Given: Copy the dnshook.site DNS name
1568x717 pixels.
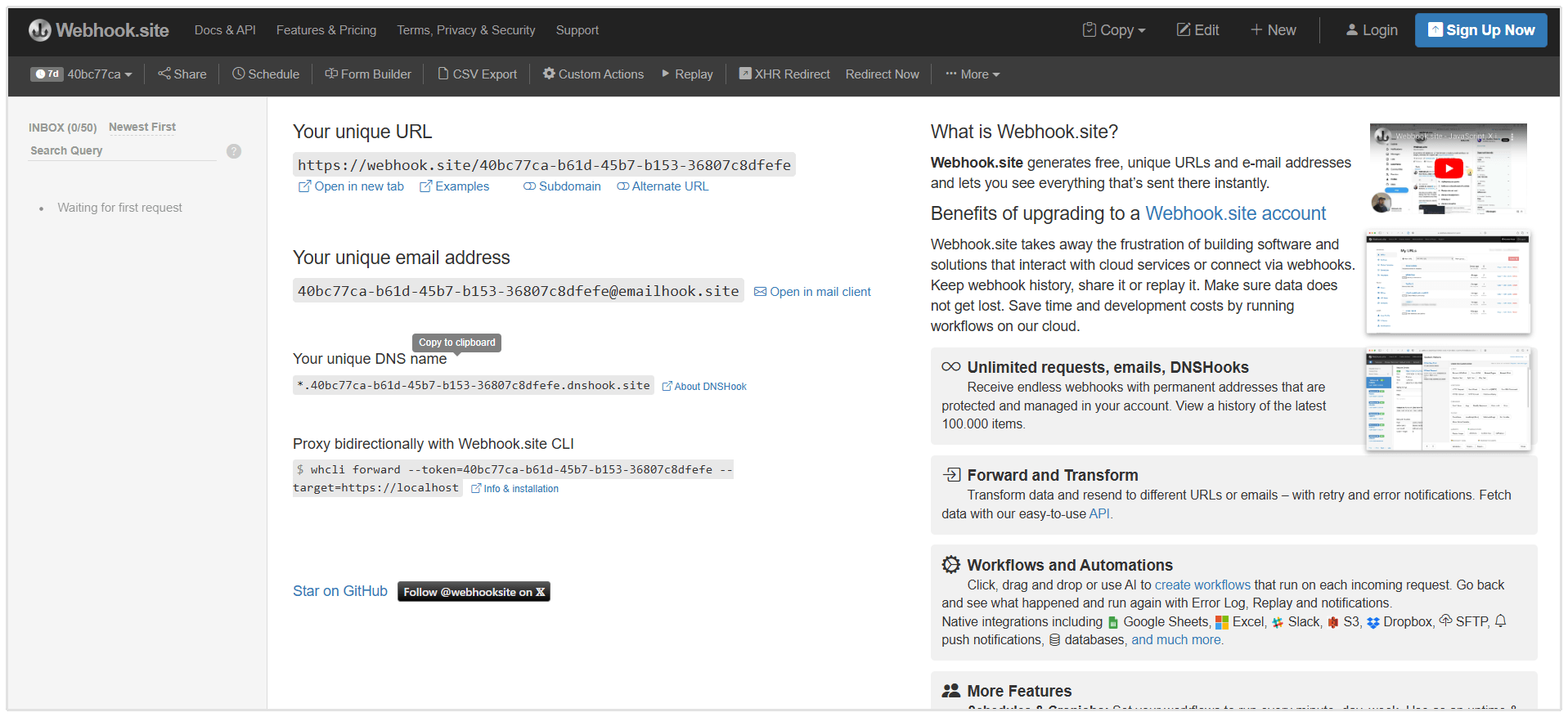Looking at the screenshot, I should [x=474, y=385].
